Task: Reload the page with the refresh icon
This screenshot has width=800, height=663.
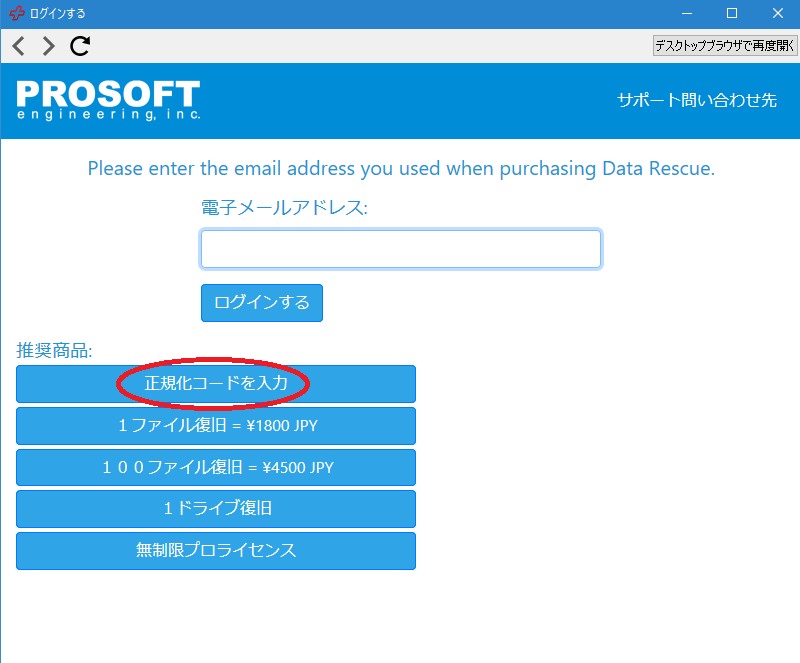Action: [80, 45]
